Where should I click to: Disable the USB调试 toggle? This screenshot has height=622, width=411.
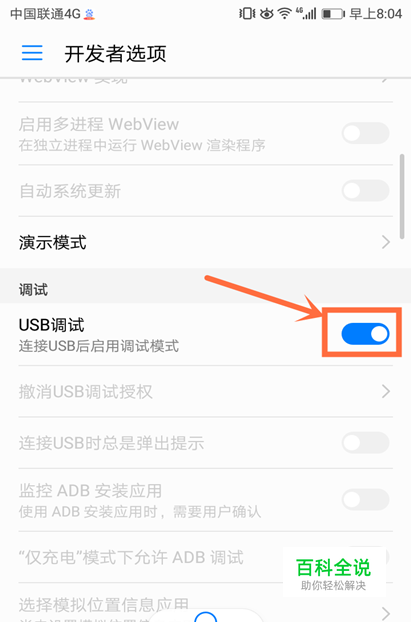tap(365, 334)
